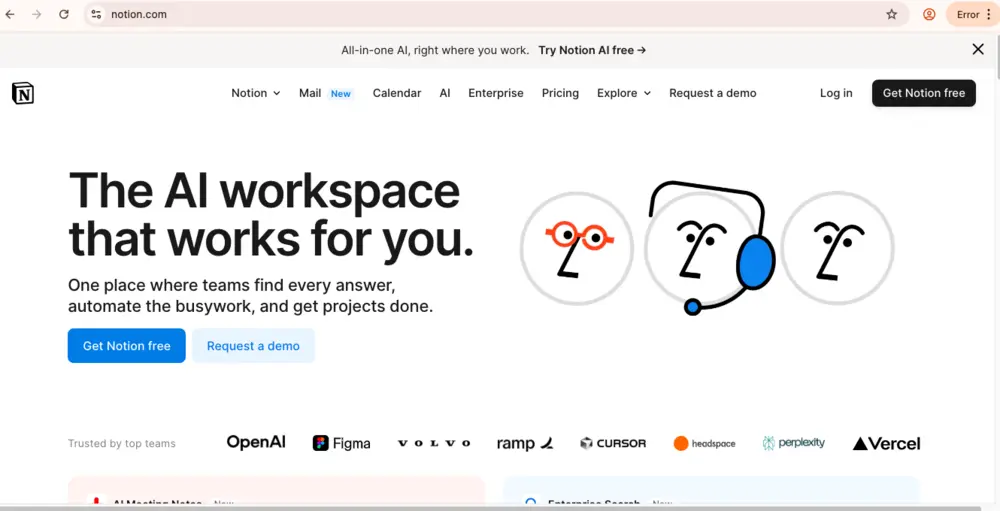Click the notion.com address bar
Viewport: 1000px width, 511px height.
pos(495,14)
